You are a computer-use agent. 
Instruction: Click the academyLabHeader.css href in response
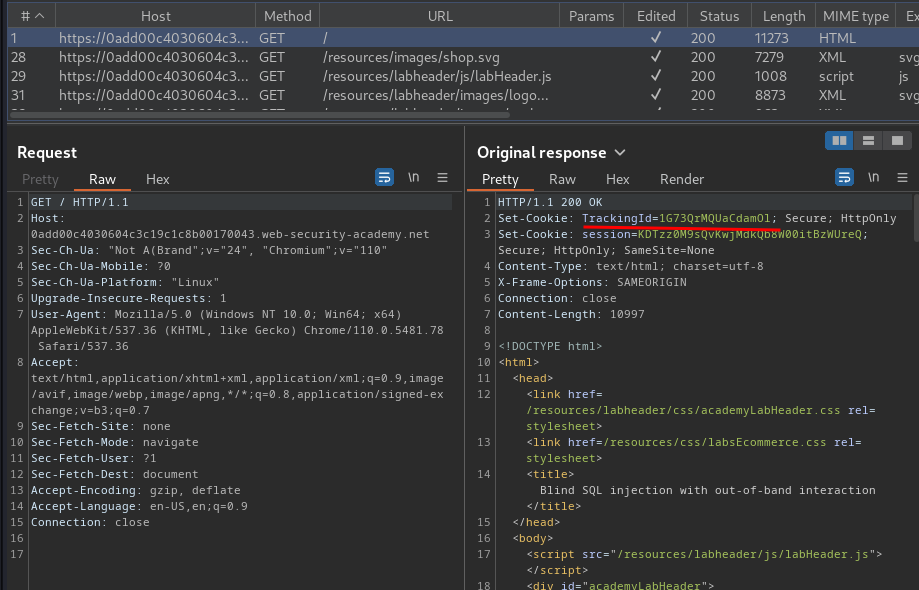tap(683, 411)
